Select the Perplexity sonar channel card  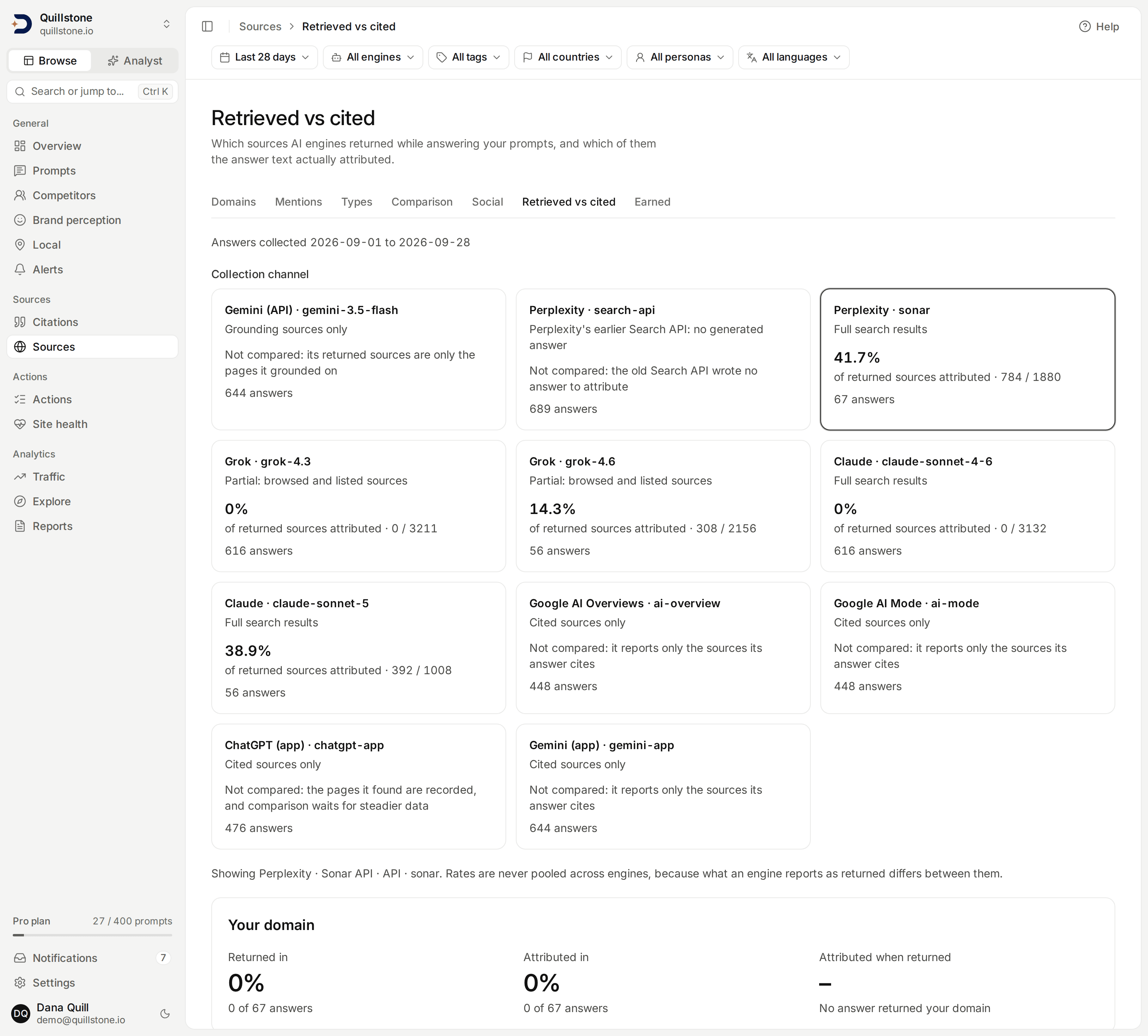click(x=967, y=359)
